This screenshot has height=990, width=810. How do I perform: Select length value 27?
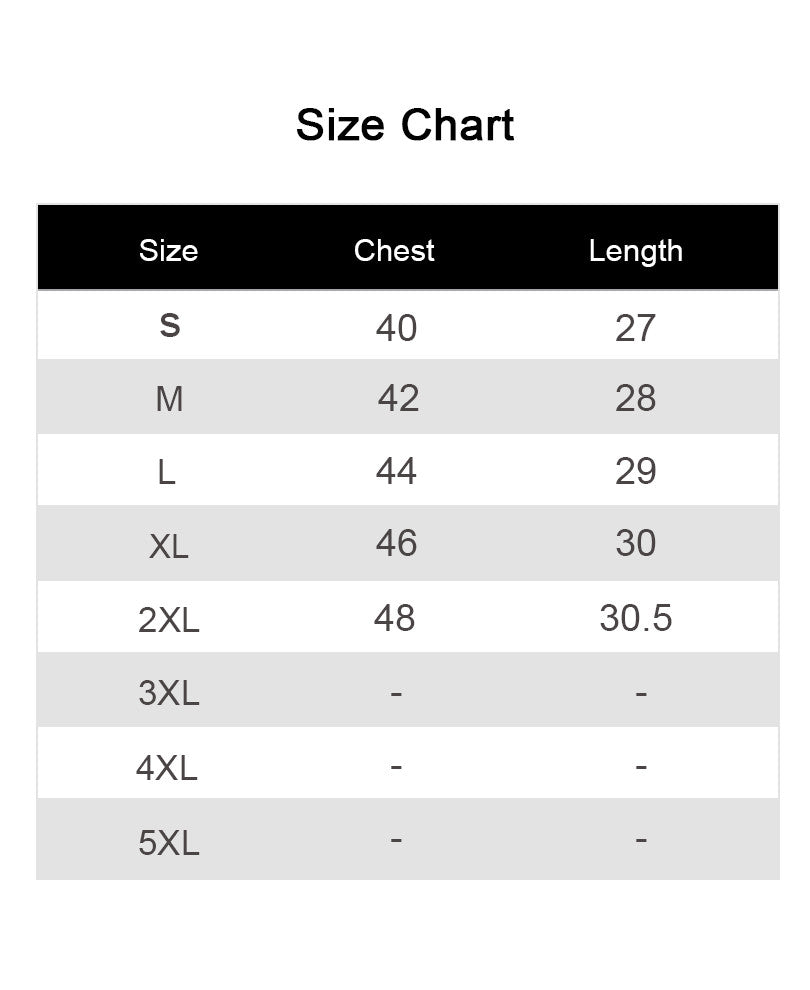pyautogui.click(x=636, y=328)
